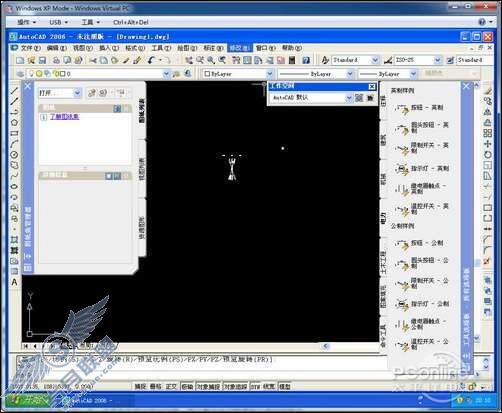This screenshot has height=413, width=502.
Task: Click the Save disk icon
Action: point(42,60)
